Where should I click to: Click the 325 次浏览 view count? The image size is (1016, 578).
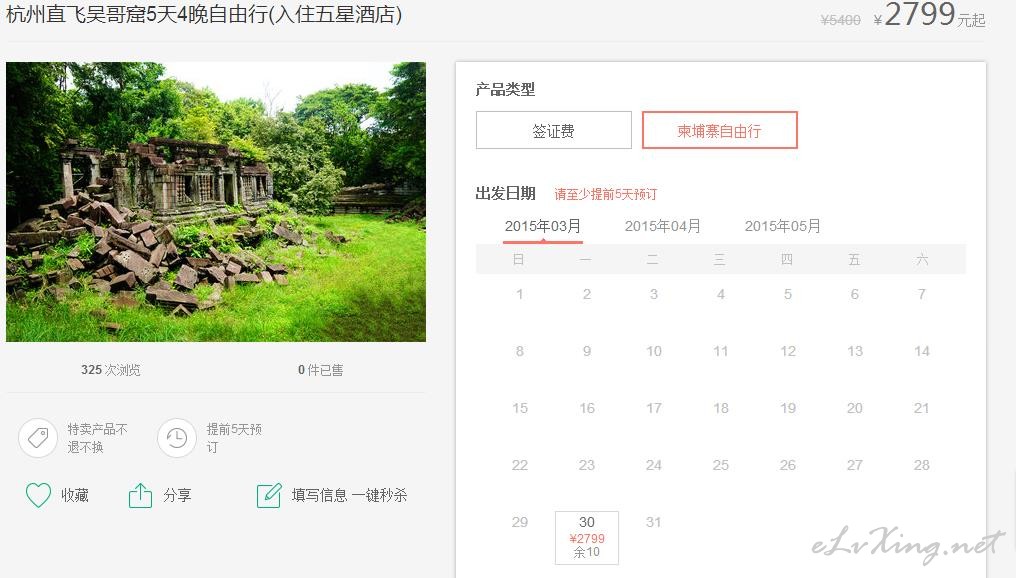pyautogui.click(x=111, y=370)
